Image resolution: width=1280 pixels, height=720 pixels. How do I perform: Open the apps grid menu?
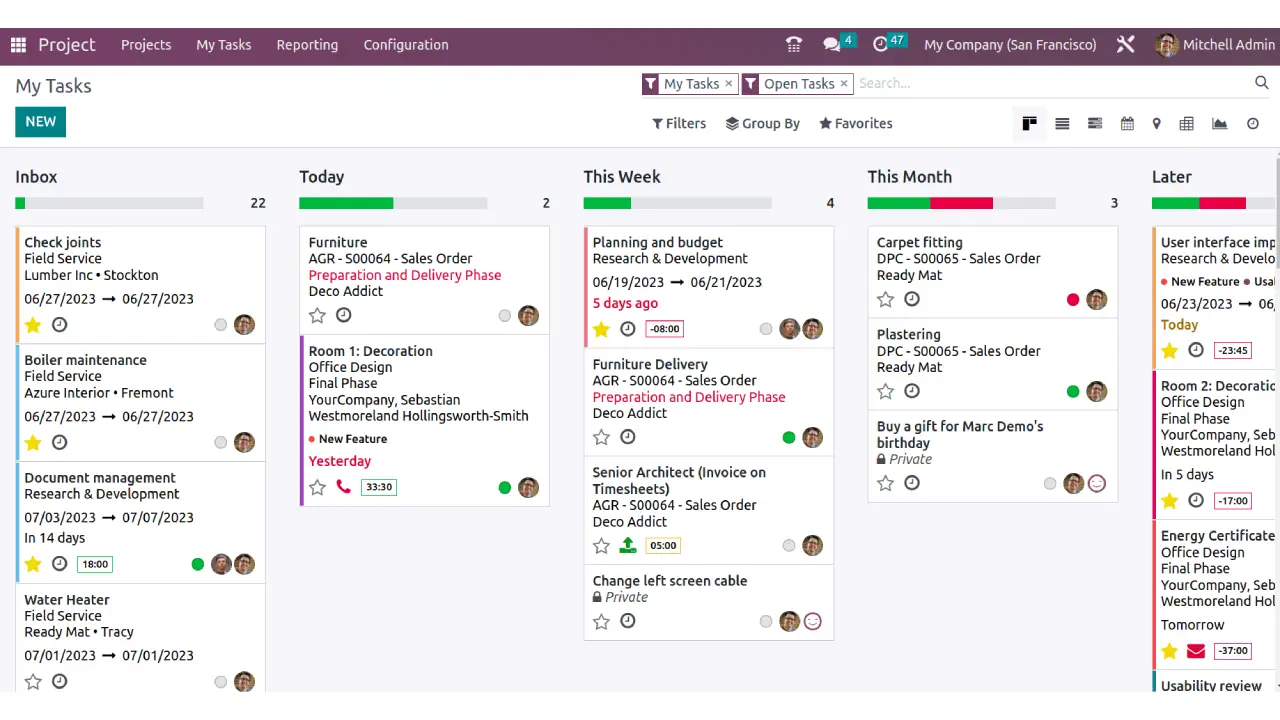(17, 45)
